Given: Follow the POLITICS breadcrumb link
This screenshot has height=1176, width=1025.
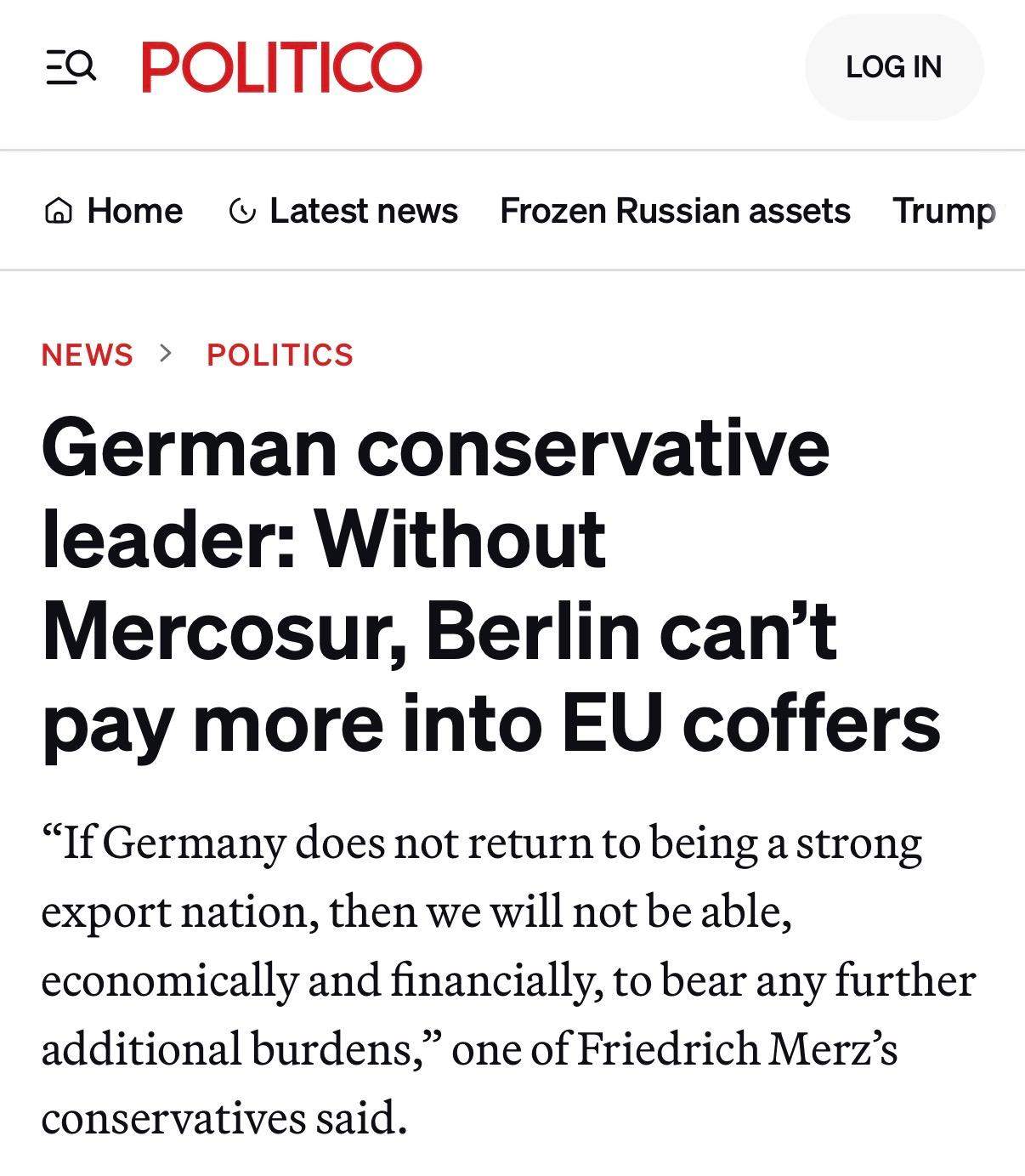Looking at the screenshot, I should click(280, 355).
